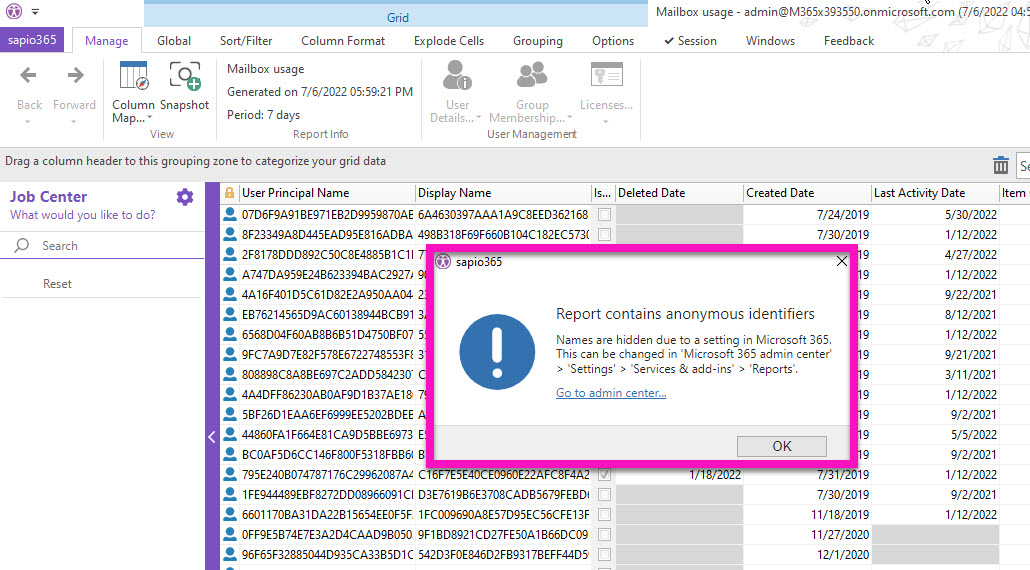Click the sapio365 application menu button
Screen dimensions: 1030x570
tap(32, 40)
